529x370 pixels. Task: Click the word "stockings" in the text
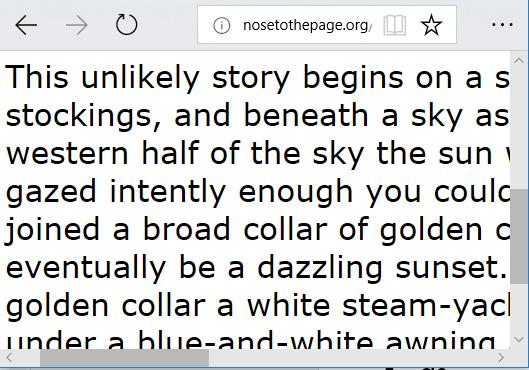pos(78,116)
